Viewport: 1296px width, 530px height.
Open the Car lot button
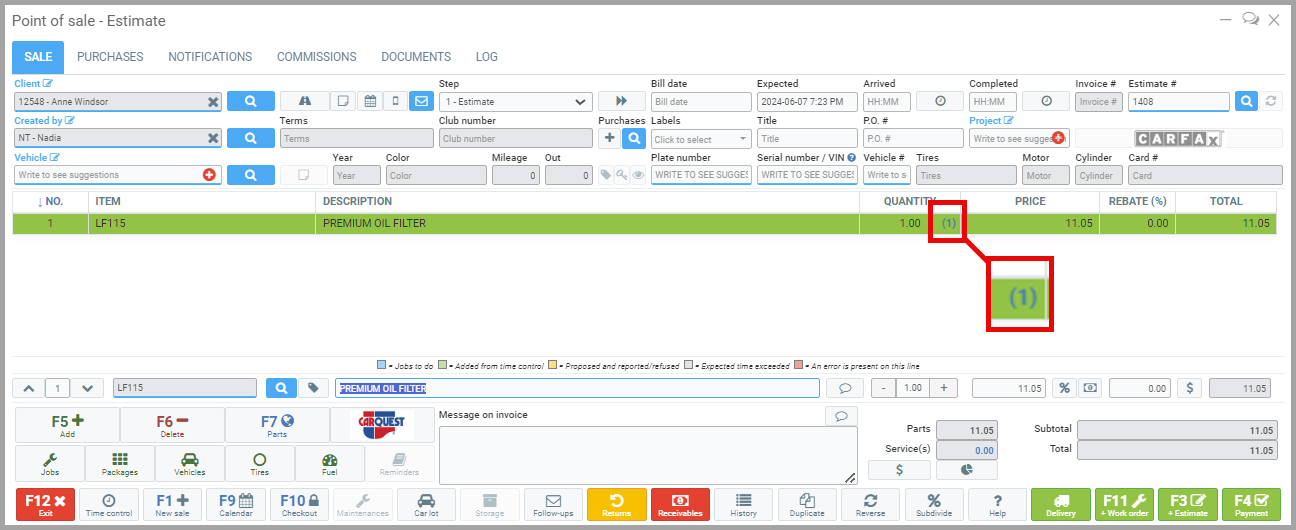tap(426, 504)
